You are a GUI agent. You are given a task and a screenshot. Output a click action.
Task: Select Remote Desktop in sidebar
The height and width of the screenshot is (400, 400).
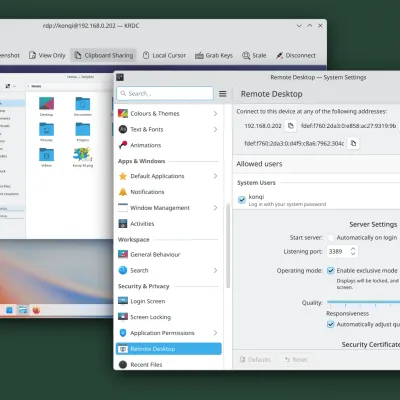169,349
